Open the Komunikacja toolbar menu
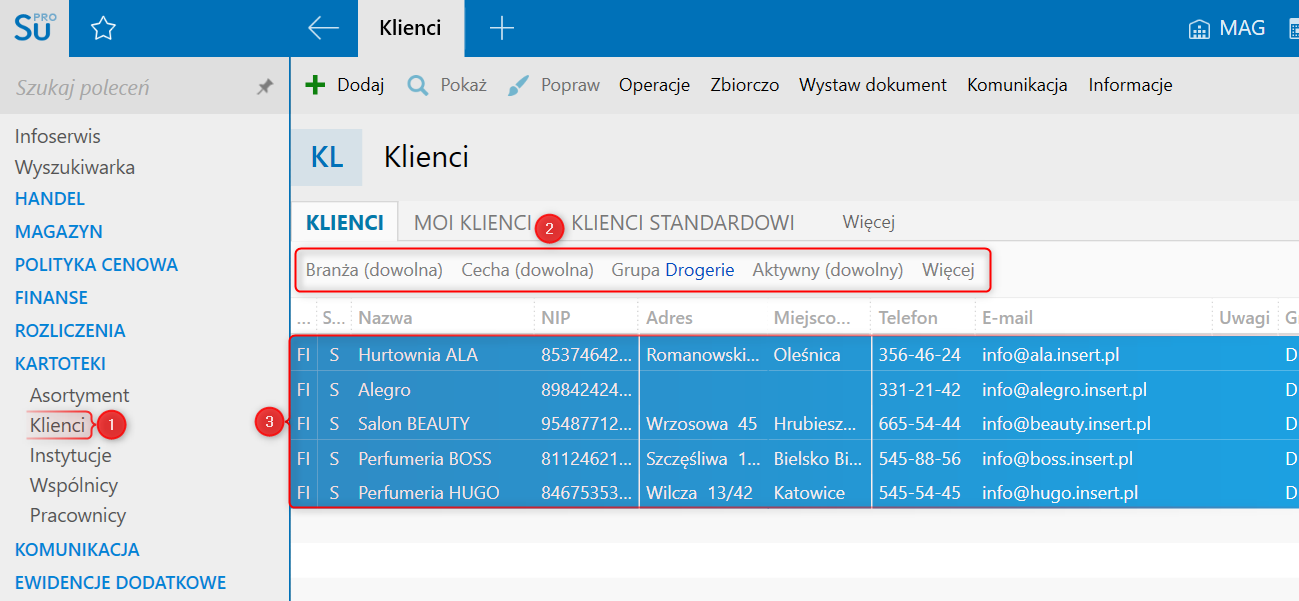This screenshot has height=601, width=1299. pyautogui.click(x=1017, y=85)
